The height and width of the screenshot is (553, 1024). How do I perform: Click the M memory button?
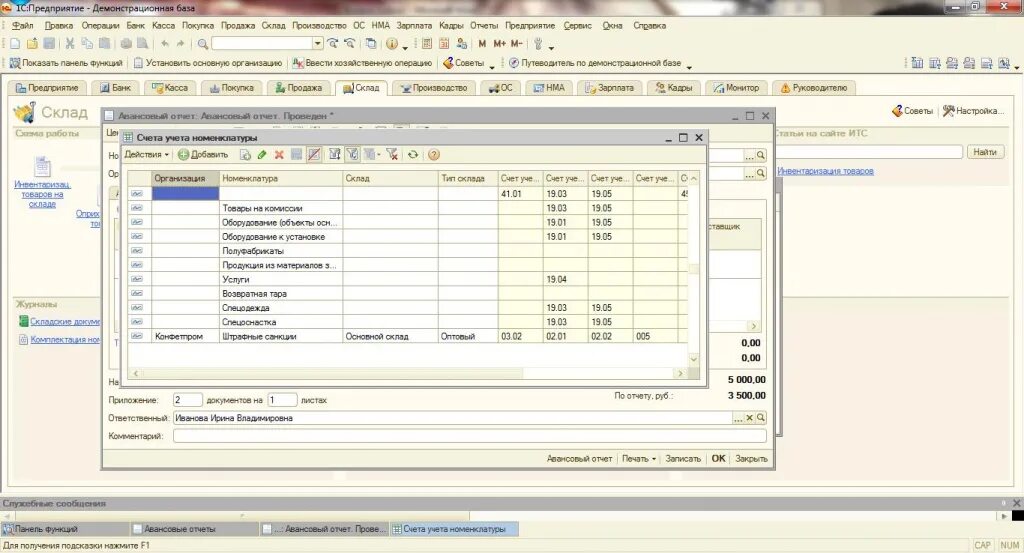[482, 44]
